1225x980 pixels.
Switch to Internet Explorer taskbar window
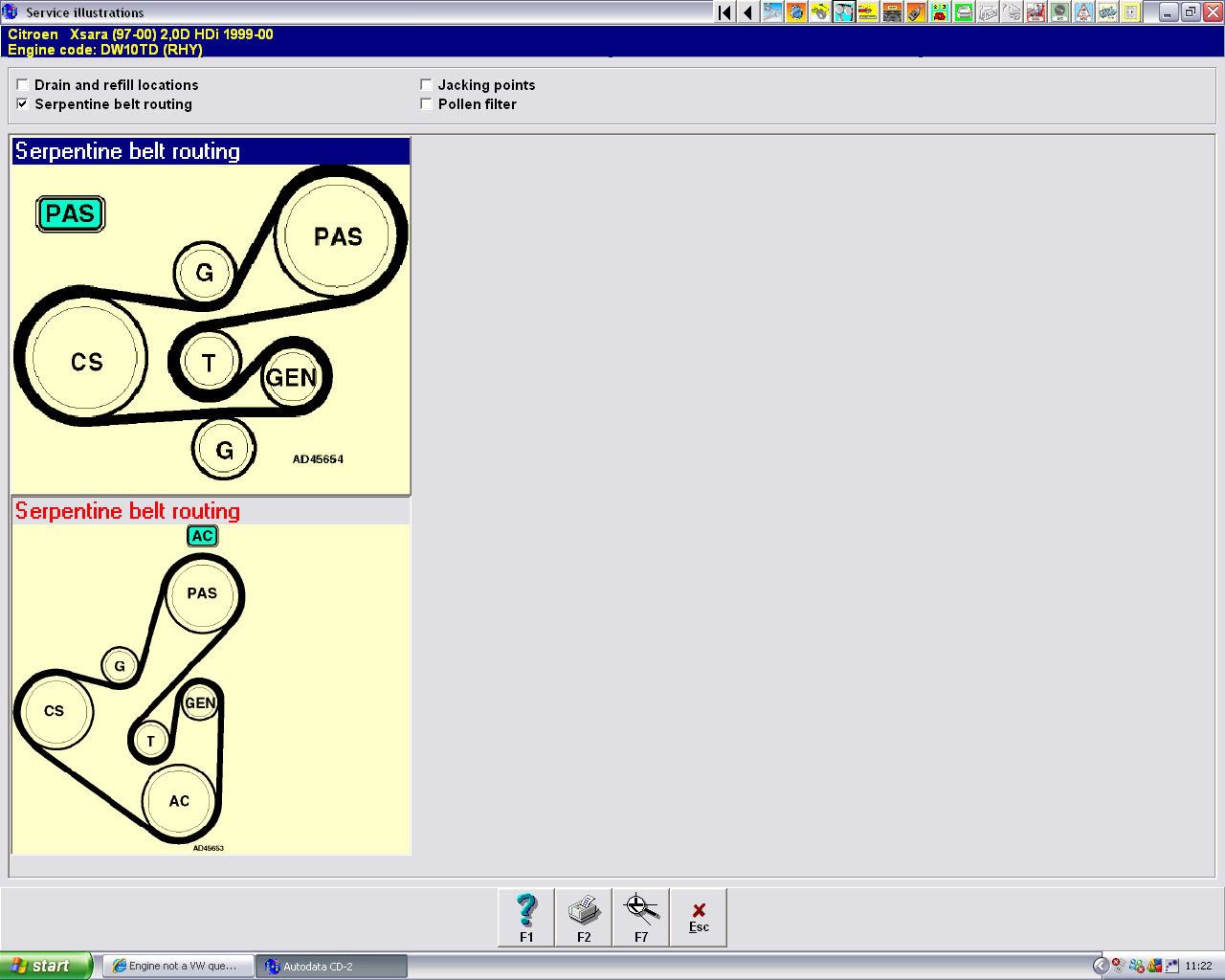click(x=180, y=966)
